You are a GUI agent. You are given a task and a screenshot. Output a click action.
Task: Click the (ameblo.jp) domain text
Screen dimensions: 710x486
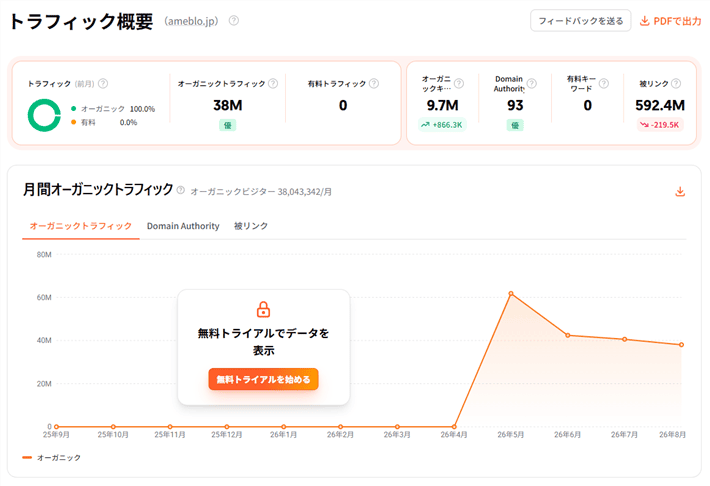192,21
